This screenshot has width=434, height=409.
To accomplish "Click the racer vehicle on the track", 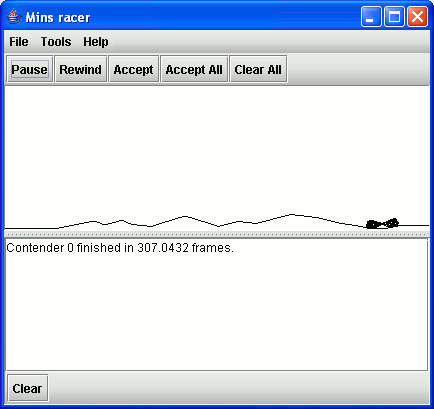I will point(382,223).
